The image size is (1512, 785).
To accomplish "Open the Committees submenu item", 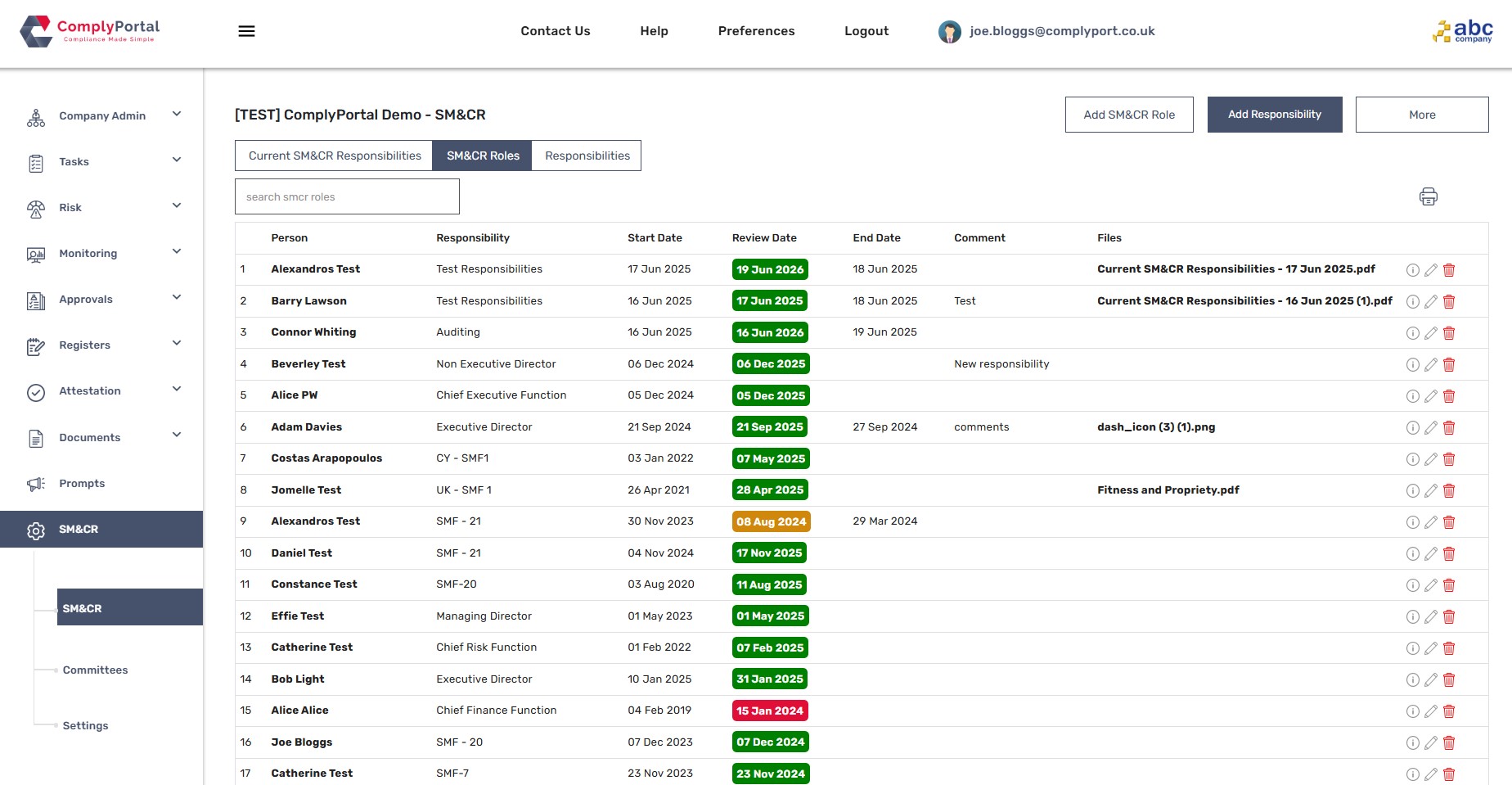I will click(96, 670).
